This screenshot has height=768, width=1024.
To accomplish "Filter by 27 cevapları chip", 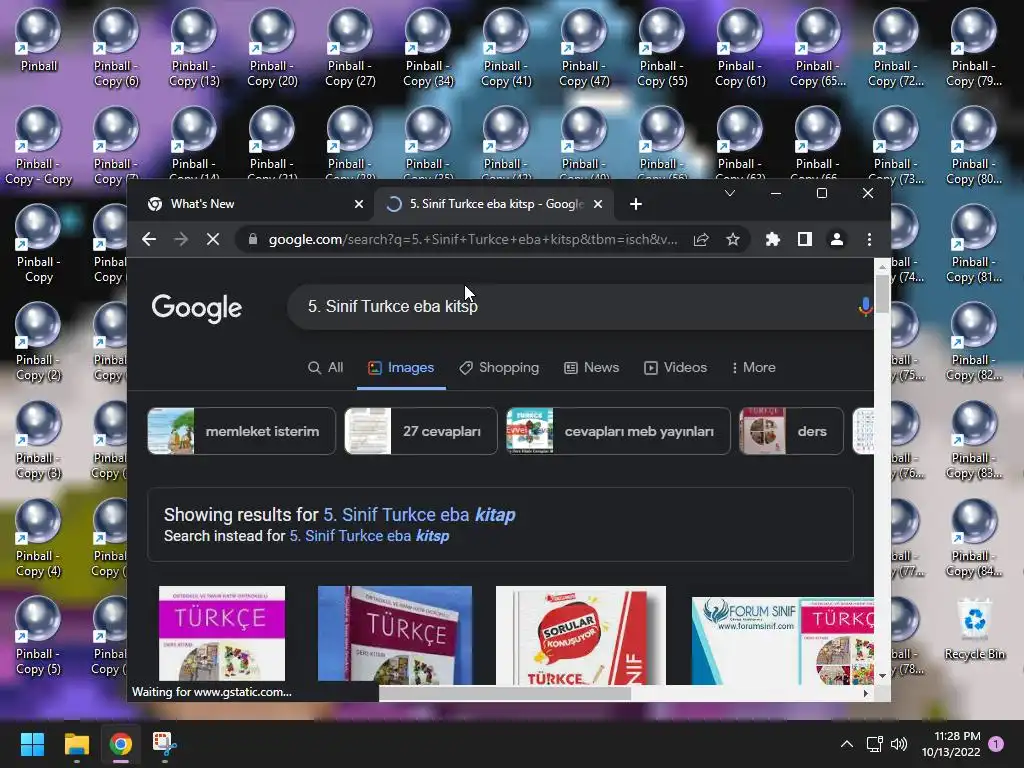I will [421, 431].
